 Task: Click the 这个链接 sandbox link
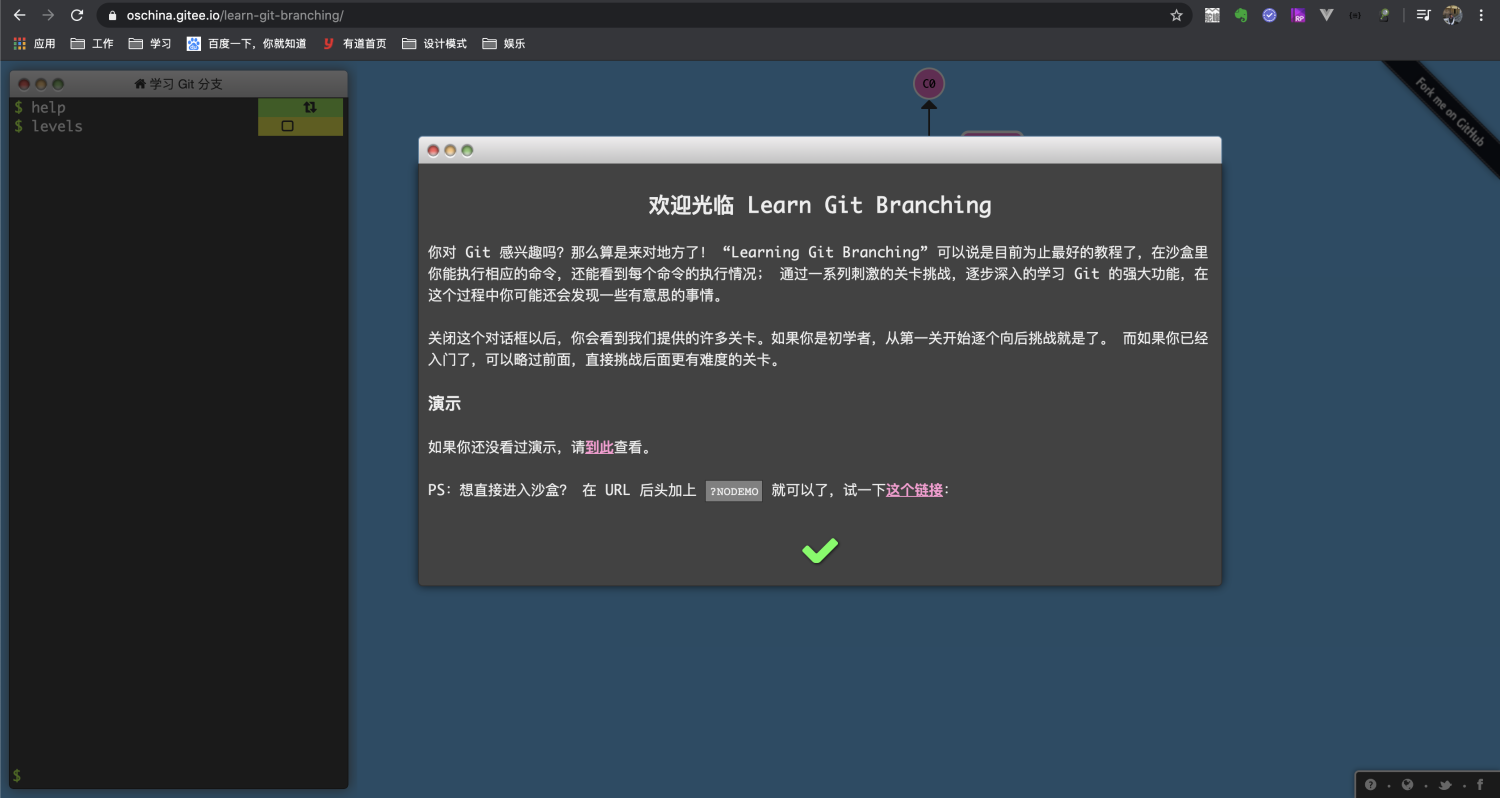[913, 490]
